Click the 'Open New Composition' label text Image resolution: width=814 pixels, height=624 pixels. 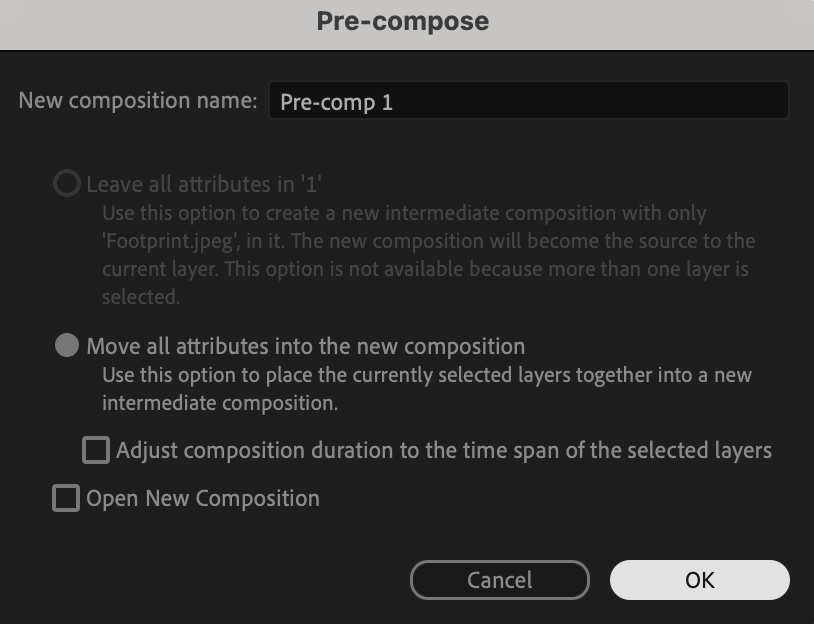[x=203, y=498]
